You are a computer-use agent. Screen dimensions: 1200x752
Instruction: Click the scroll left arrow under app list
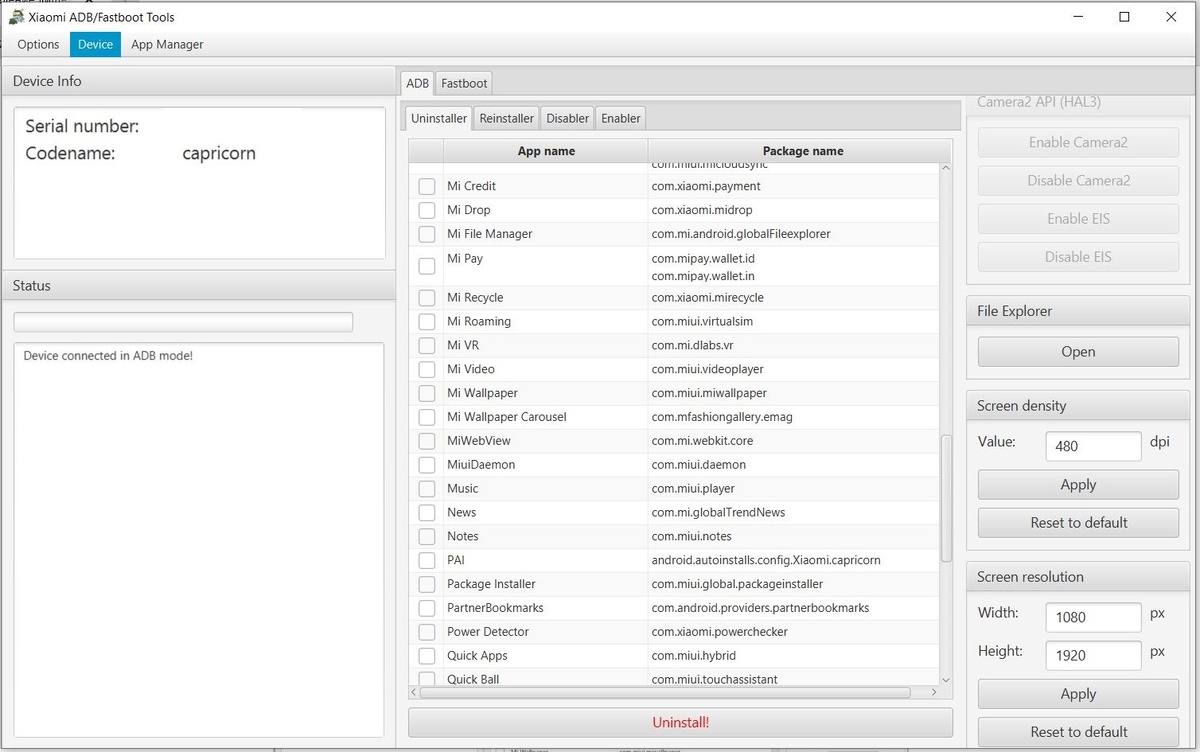[415, 692]
